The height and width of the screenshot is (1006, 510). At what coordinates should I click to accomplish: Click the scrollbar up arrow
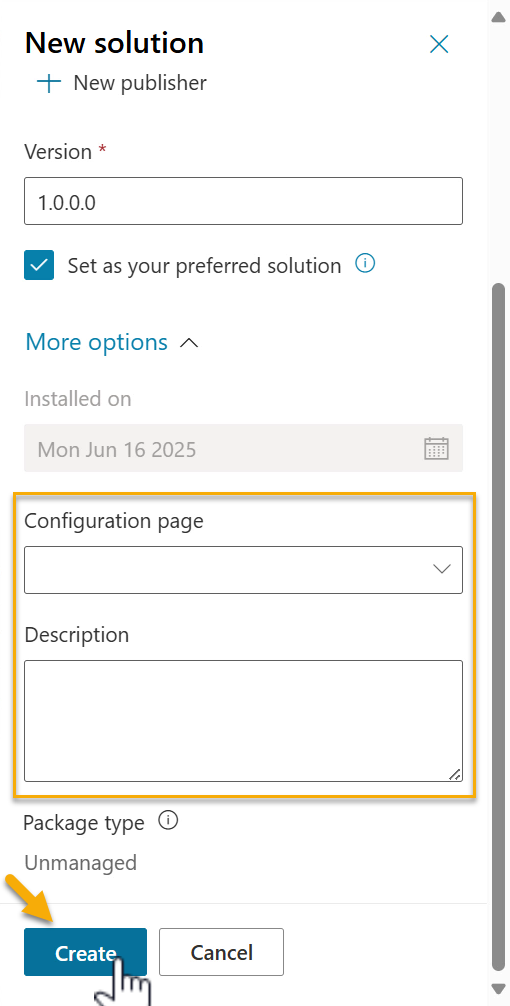tap(498, 17)
